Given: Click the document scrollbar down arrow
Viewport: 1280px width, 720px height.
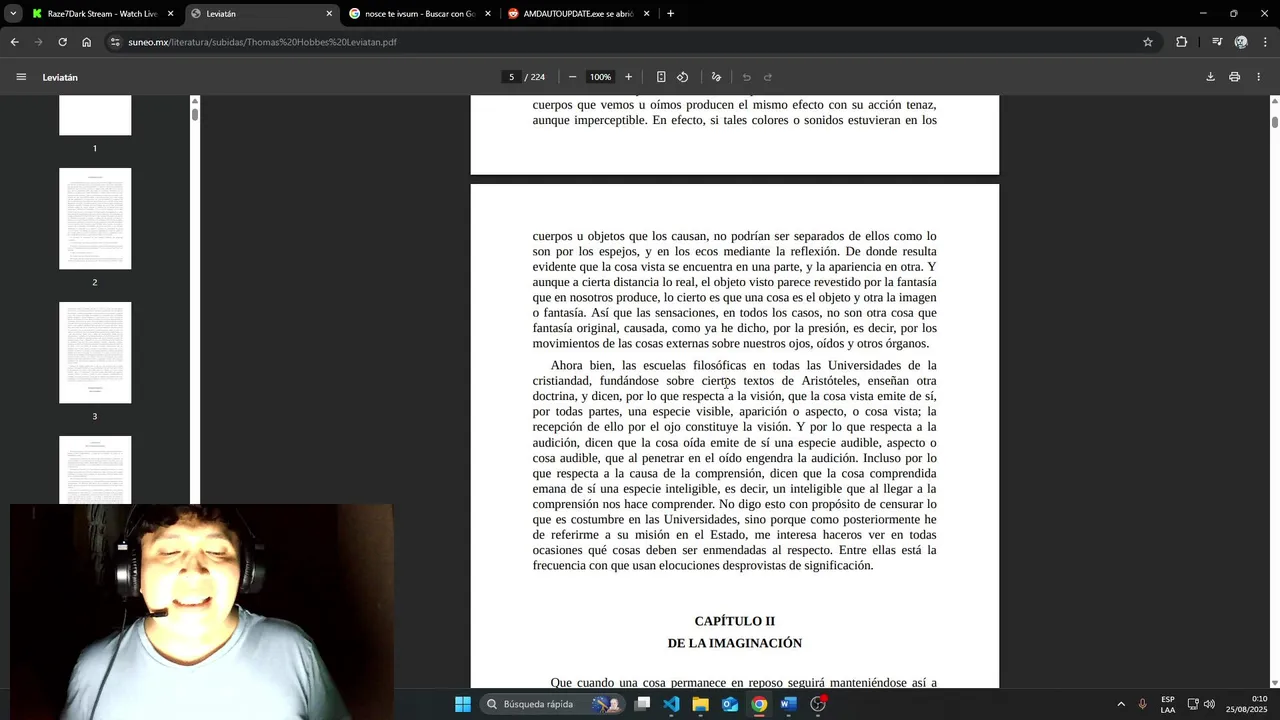Looking at the screenshot, I should 1275,682.
